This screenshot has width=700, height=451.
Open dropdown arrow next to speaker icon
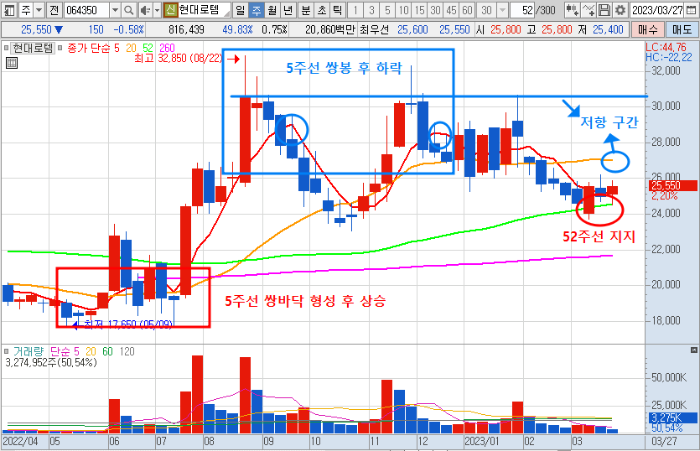pyautogui.click(x=157, y=9)
